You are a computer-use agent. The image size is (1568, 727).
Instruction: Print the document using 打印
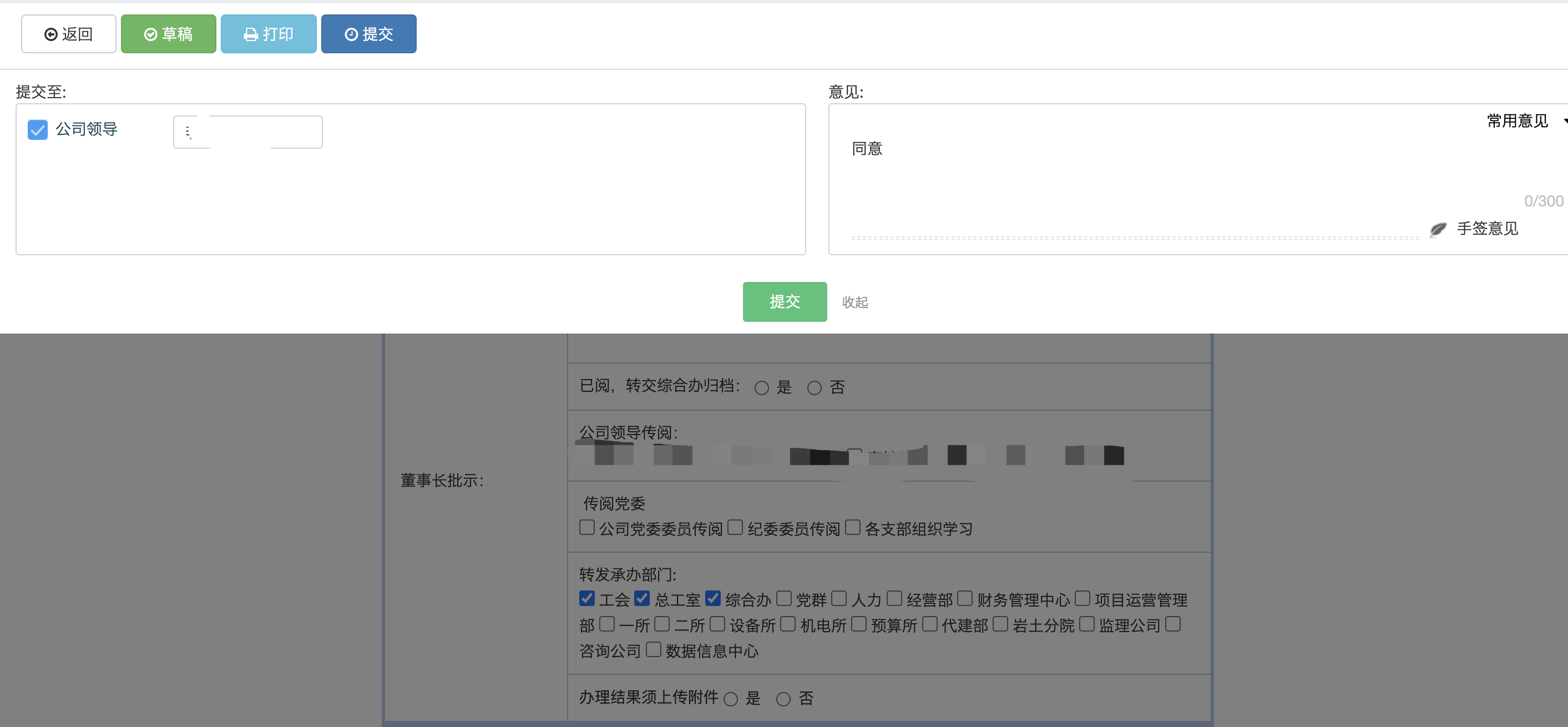269,34
